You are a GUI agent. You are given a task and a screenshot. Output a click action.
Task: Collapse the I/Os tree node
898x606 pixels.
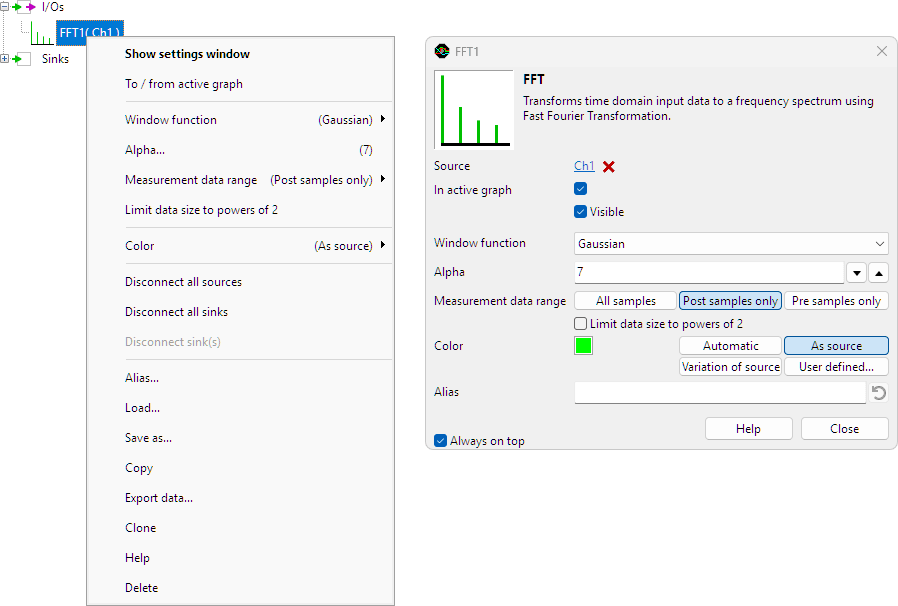(x=4, y=7)
